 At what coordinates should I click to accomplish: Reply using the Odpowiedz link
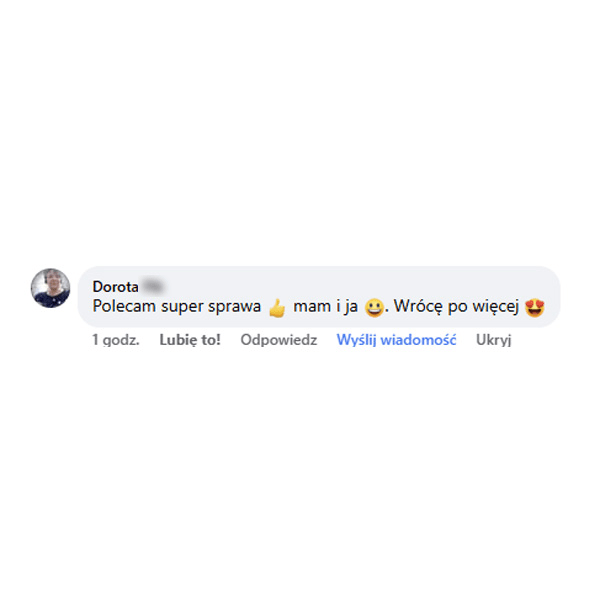279,340
